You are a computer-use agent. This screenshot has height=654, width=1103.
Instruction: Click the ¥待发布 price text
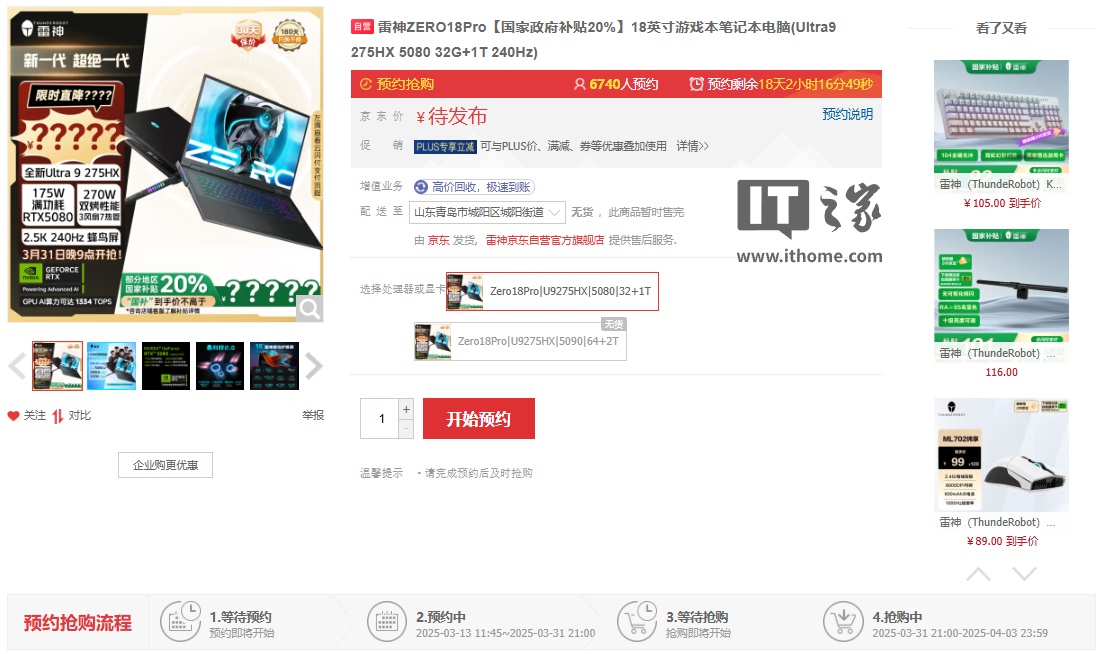point(452,116)
